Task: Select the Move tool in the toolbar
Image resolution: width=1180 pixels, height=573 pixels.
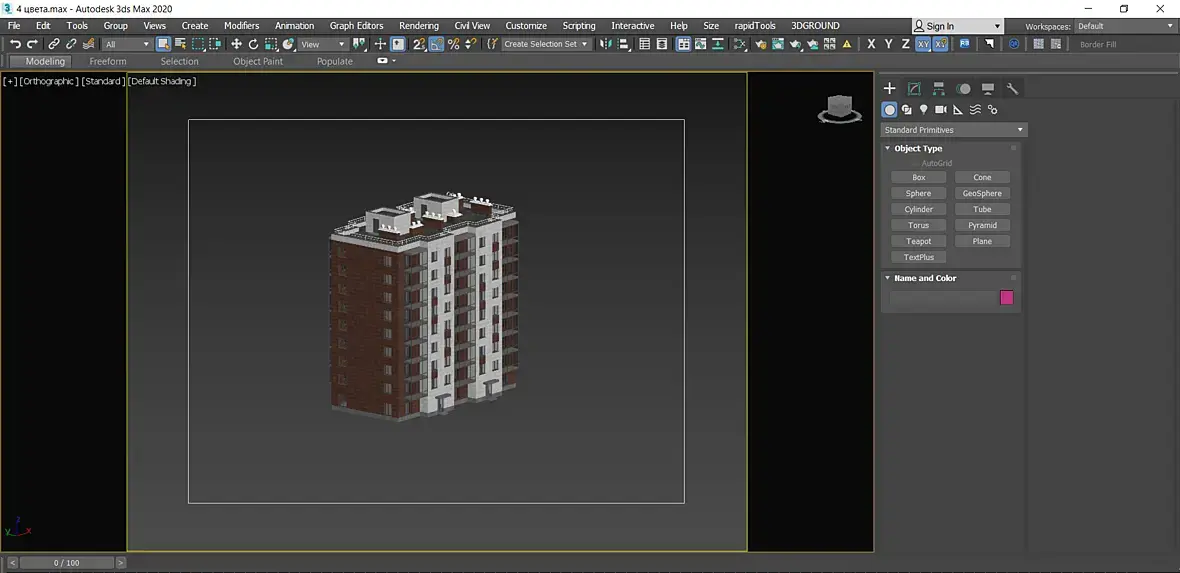Action: click(236, 44)
